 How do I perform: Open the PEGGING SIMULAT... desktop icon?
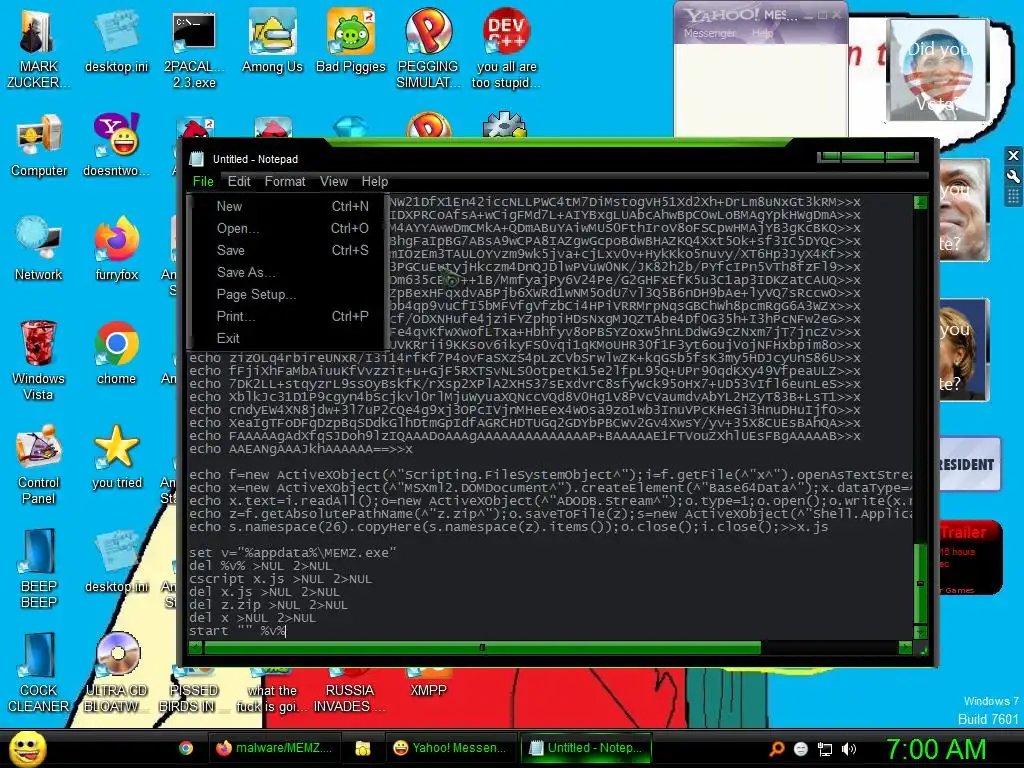pos(428,47)
